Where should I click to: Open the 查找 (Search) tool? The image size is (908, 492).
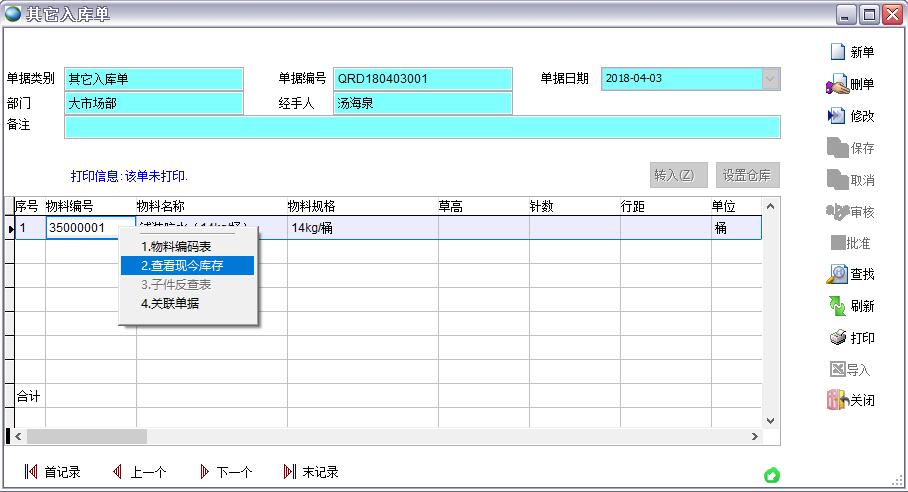coord(850,274)
